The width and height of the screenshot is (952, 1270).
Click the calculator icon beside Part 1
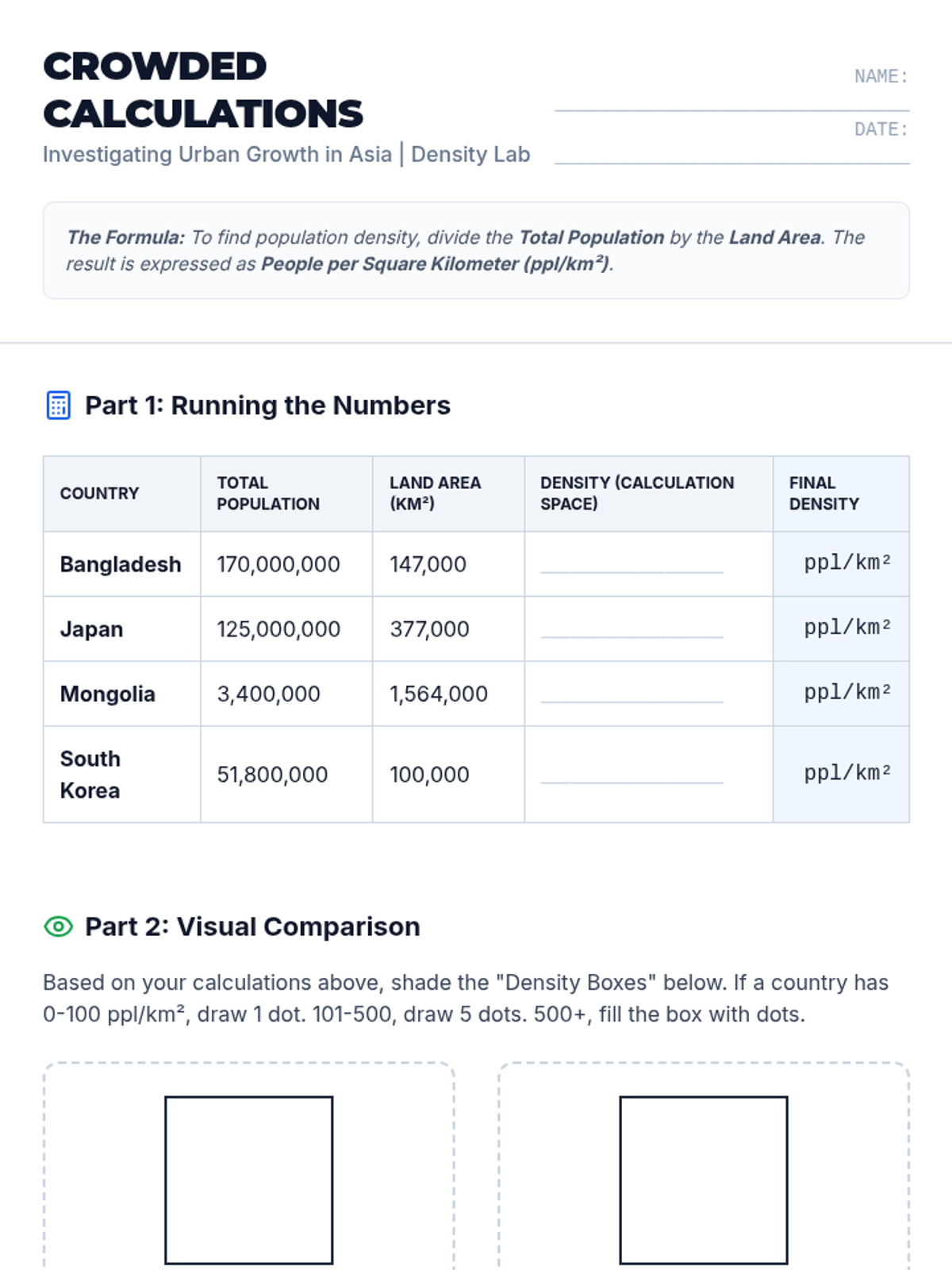coord(58,405)
